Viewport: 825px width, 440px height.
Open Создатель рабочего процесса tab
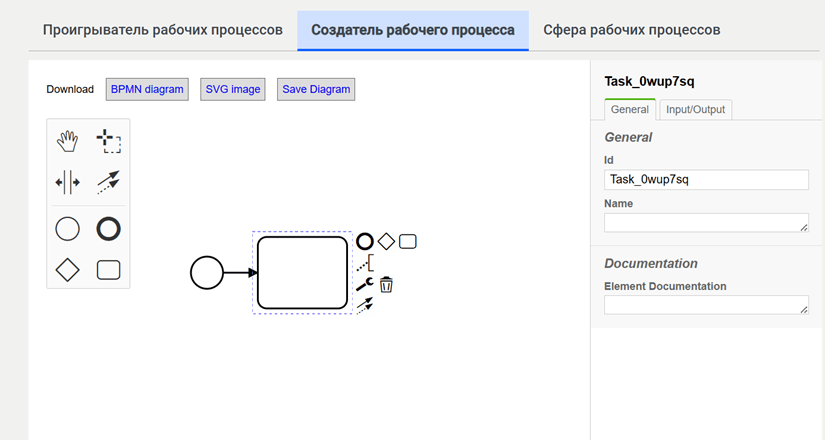[413, 30]
